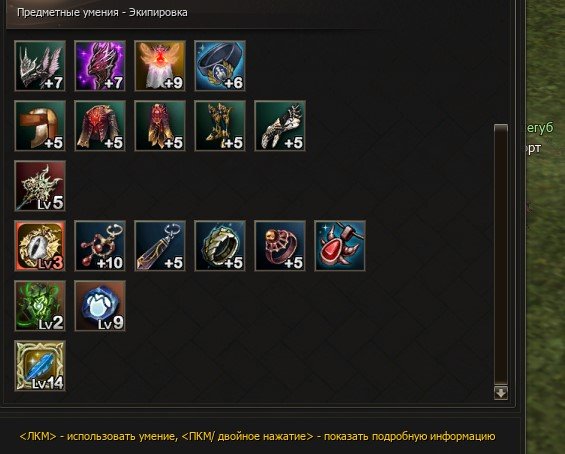565x454 pixels.
Task: Select the red leg armor +5 icon
Action: pos(160,126)
